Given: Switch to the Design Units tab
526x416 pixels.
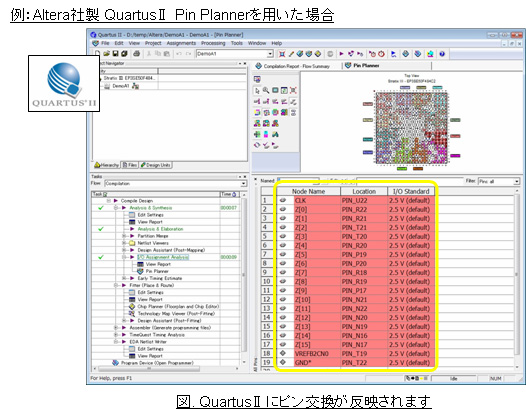Looking at the screenshot, I should [x=156, y=165].
